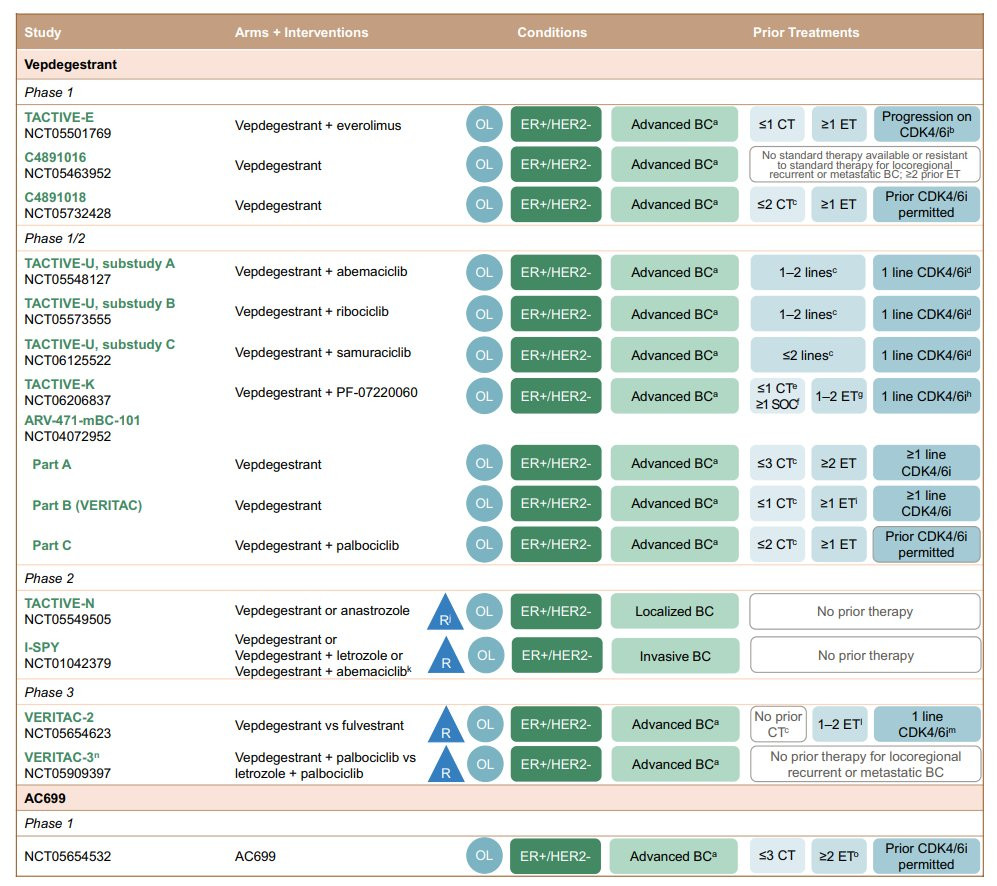Click the No prior therapy box for TACTIVE-N
997x886 pixels.
(865, 611)
